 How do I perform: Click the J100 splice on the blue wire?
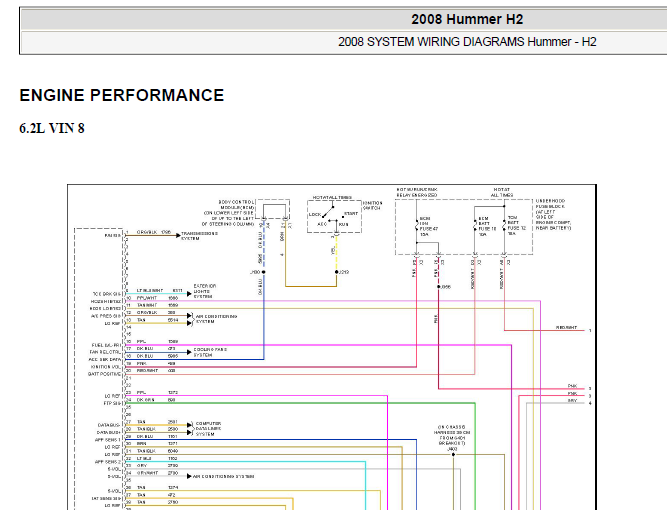click(x=262, y=271)
